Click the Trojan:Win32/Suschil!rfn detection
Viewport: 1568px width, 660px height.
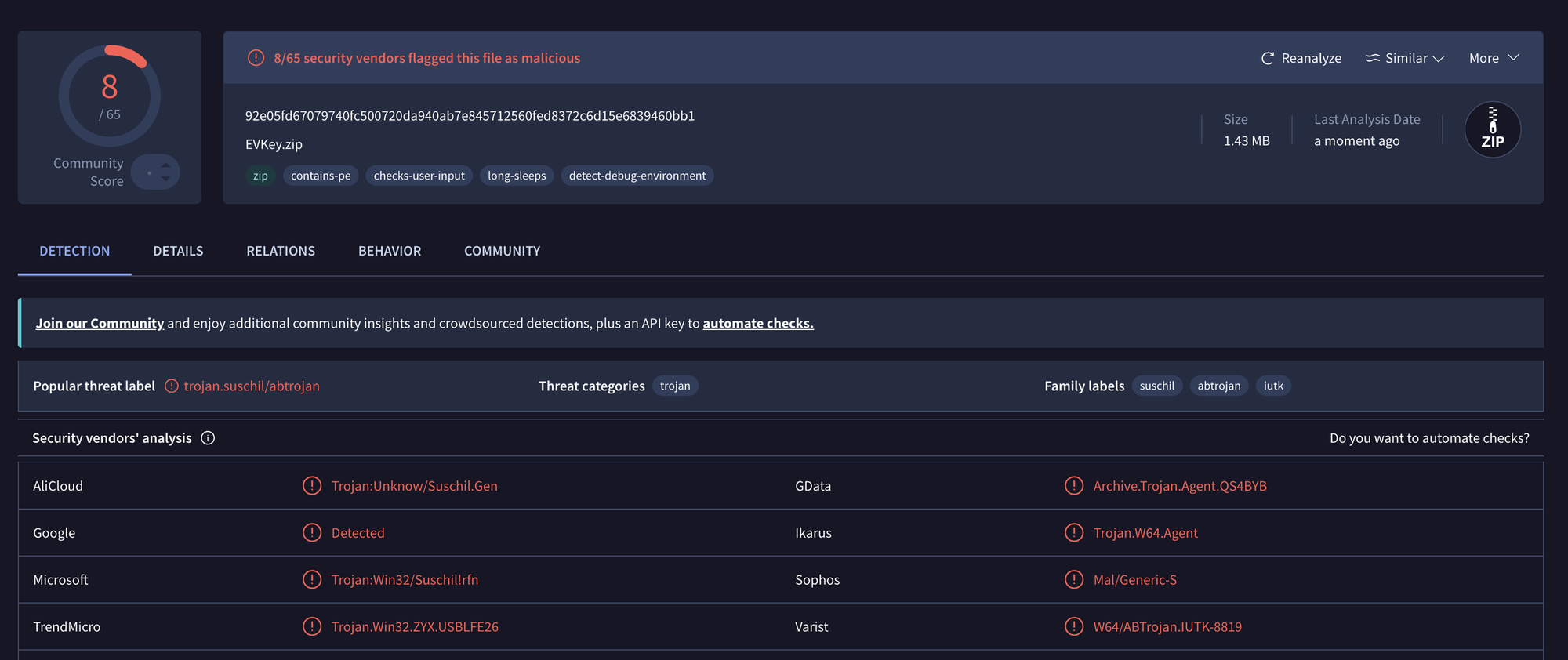pyautogui.click(x=405, y=580)
